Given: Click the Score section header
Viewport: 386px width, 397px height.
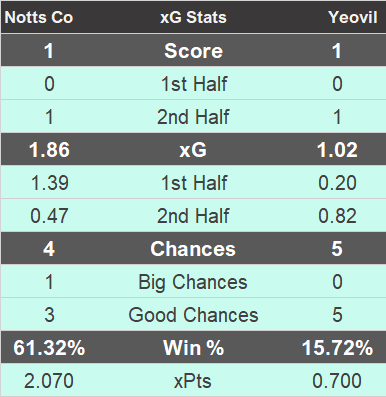Looking at the screenshot, I should [193, 51].
